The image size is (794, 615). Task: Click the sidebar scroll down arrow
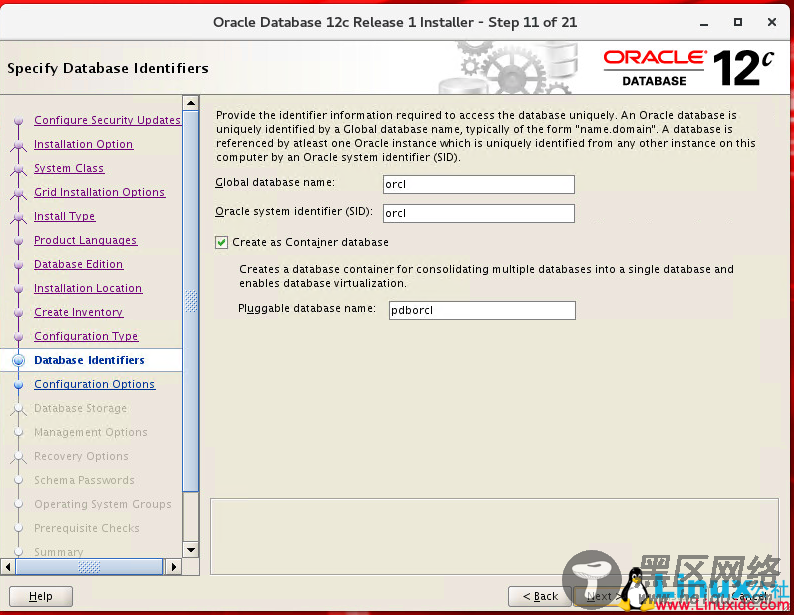190,550
